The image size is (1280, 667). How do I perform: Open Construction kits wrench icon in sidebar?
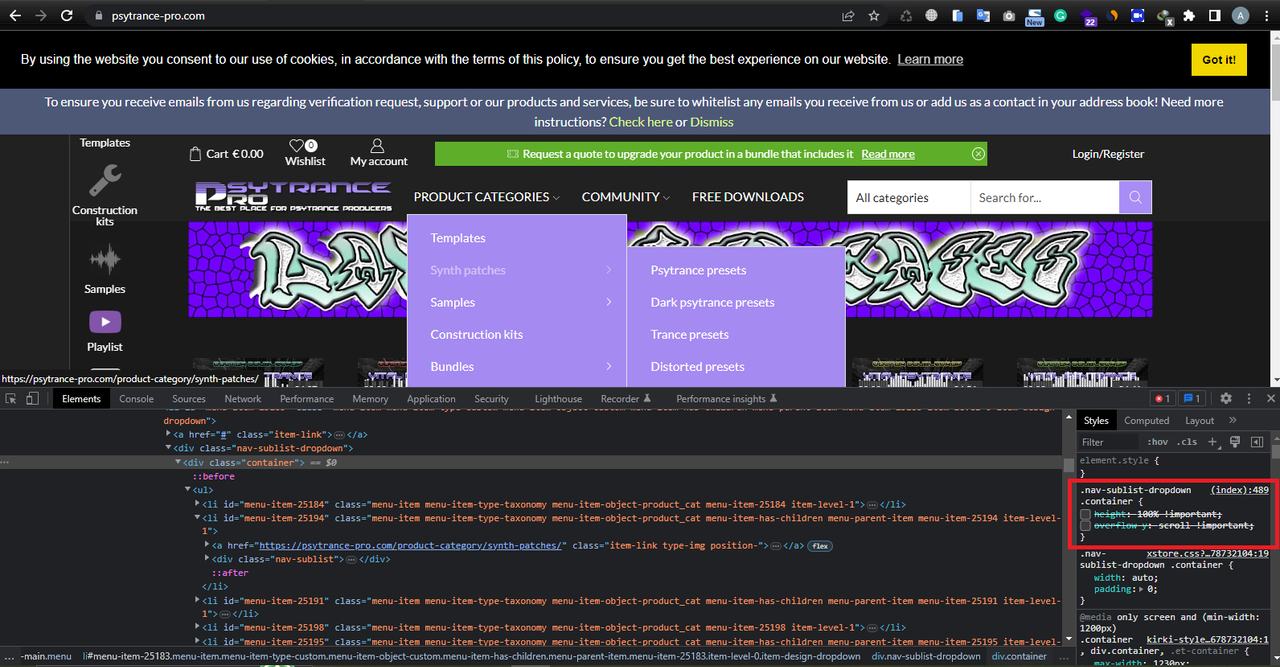point(105,181)
